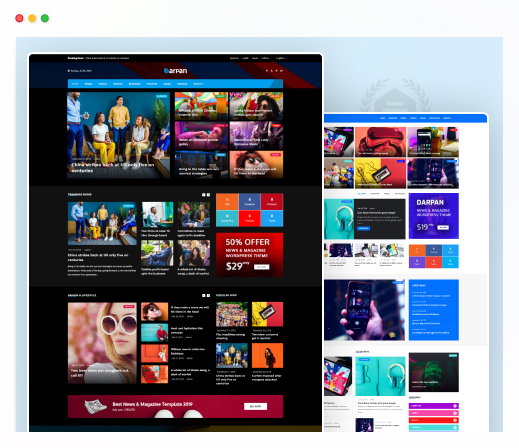Open the purple category bar in light template
The height and width of the screenshot is (448, 519).
pos(434,406)
